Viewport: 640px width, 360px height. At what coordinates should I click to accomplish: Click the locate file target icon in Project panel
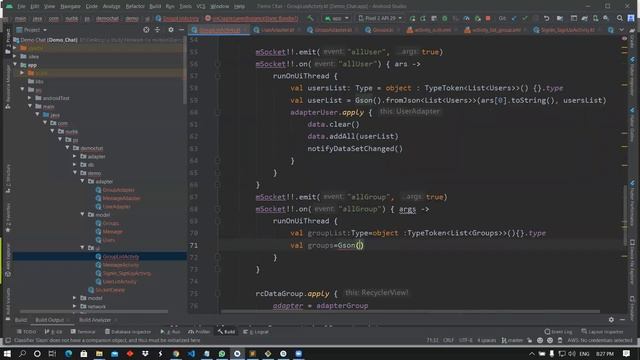pyautogui.click(x=146, y=30)
